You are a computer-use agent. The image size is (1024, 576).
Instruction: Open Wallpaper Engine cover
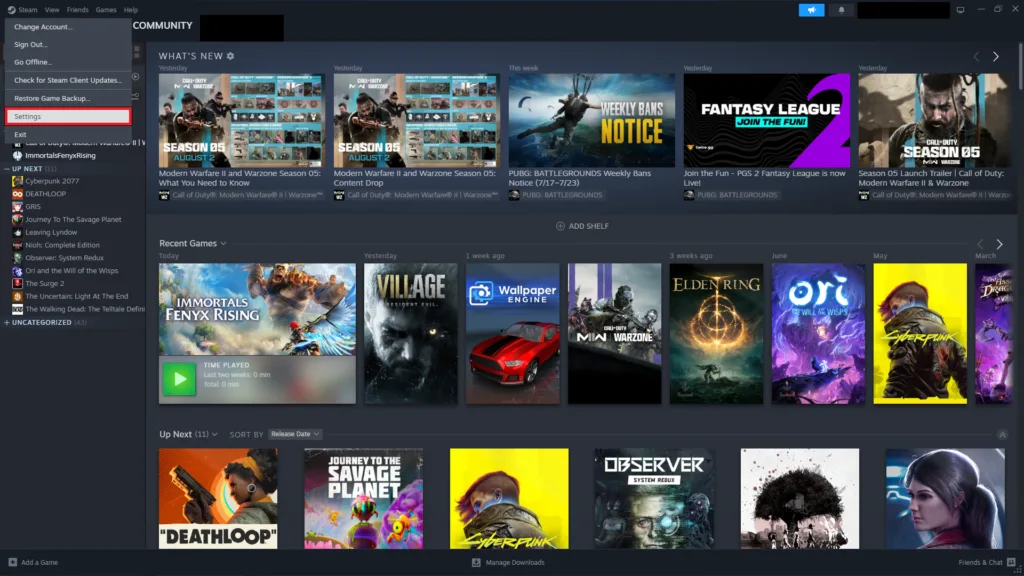[513, 334]
